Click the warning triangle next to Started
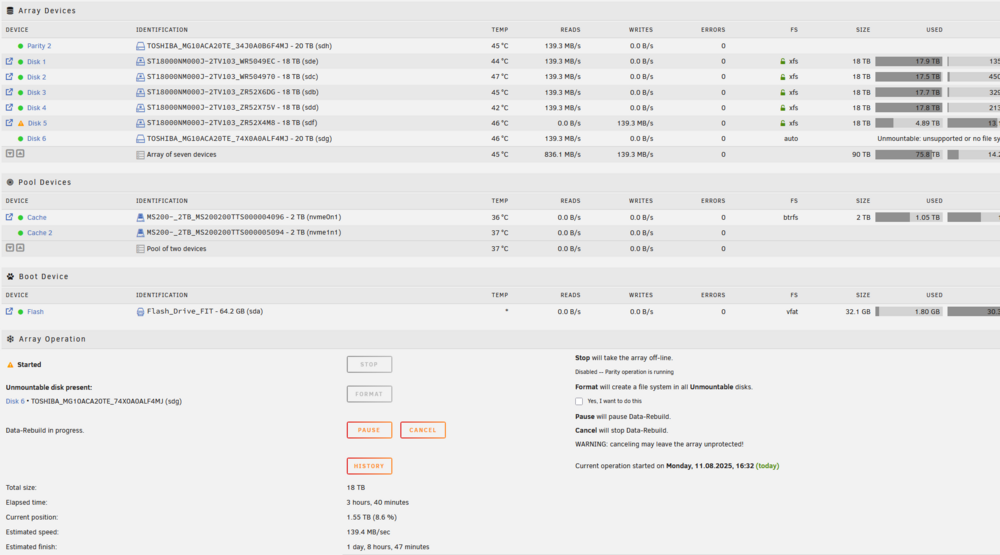The height and width of the screenshot is (555, 1000). [x=10, y=365]
